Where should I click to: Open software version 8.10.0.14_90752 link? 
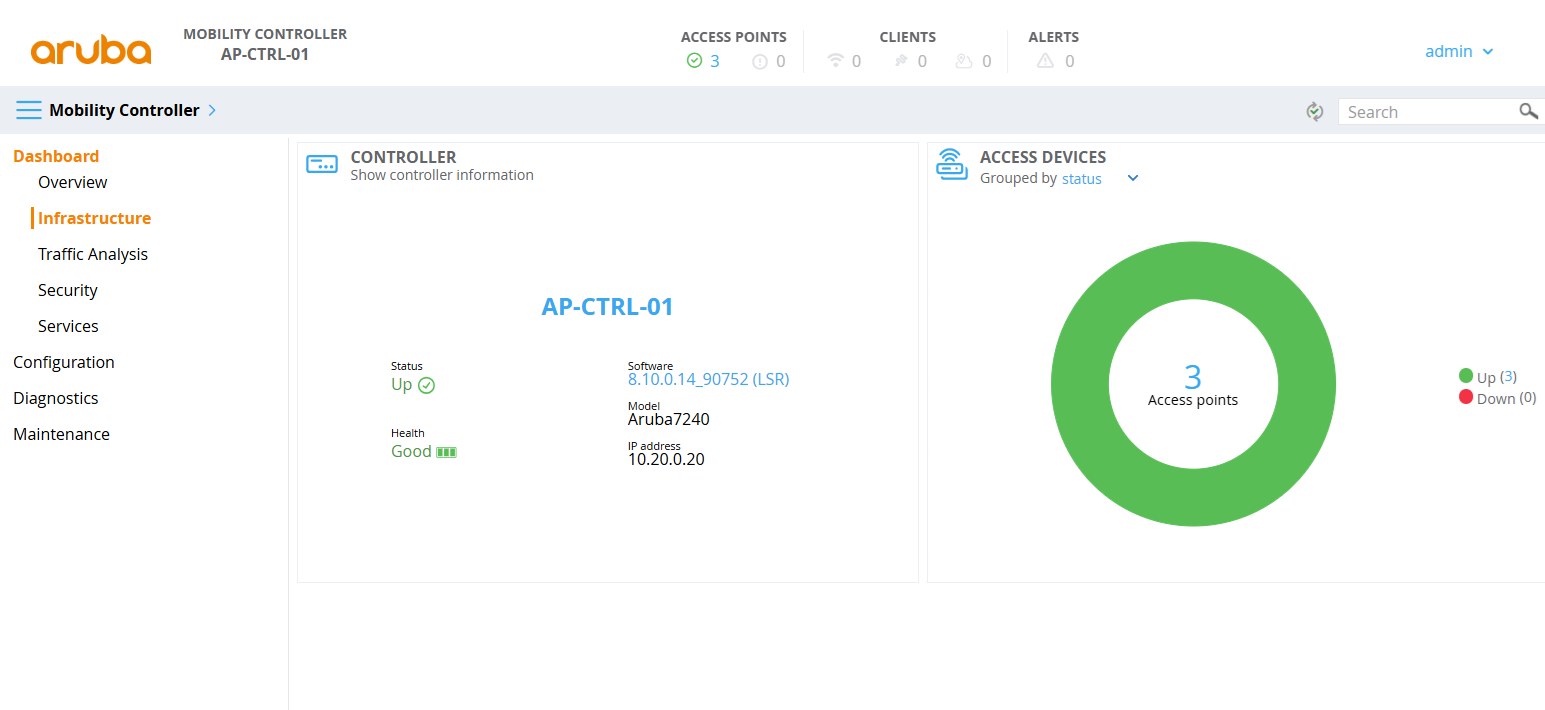(708, 379)
